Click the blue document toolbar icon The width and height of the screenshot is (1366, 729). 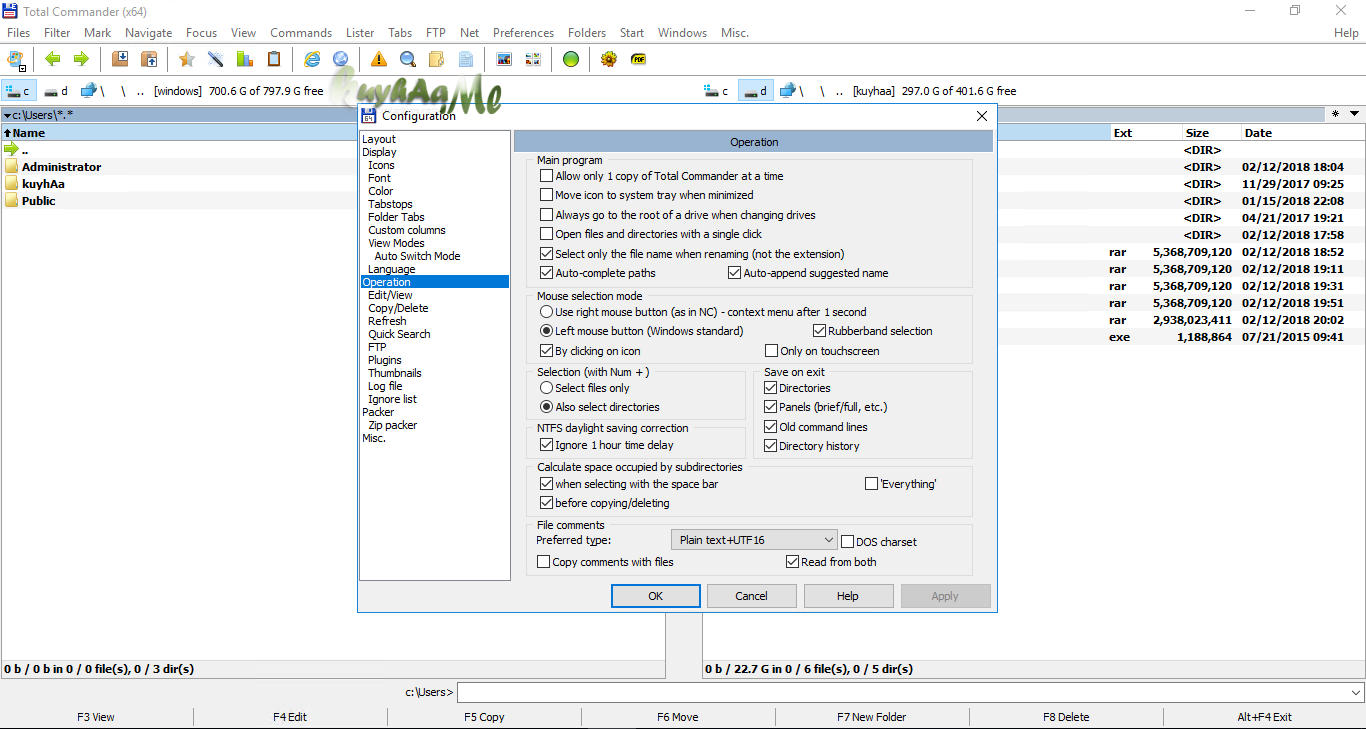465,59
